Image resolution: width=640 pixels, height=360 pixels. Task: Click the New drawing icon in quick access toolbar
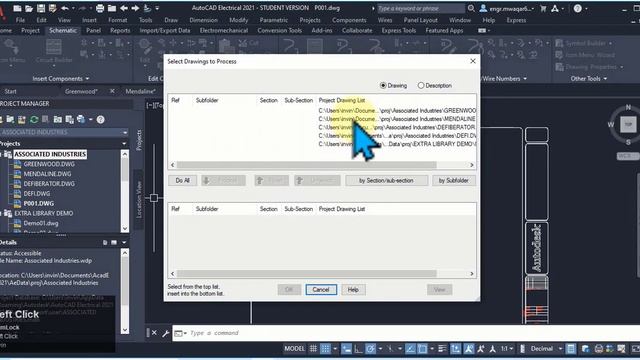[17, 8]
